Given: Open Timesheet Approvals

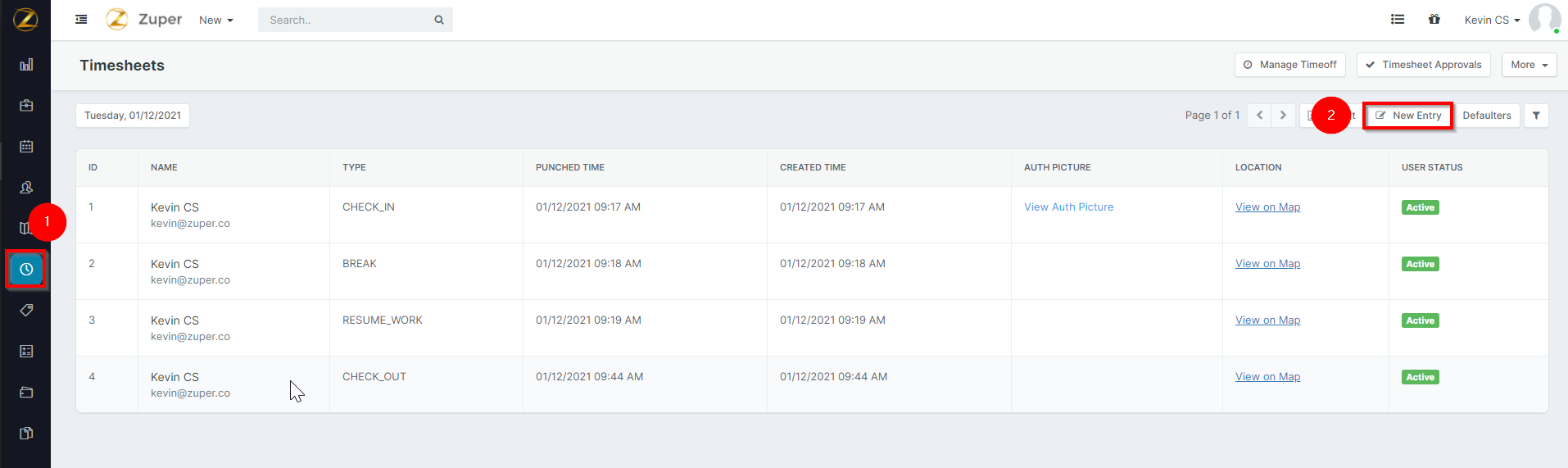Looking at the screenshot, I should click(1423, 65).
